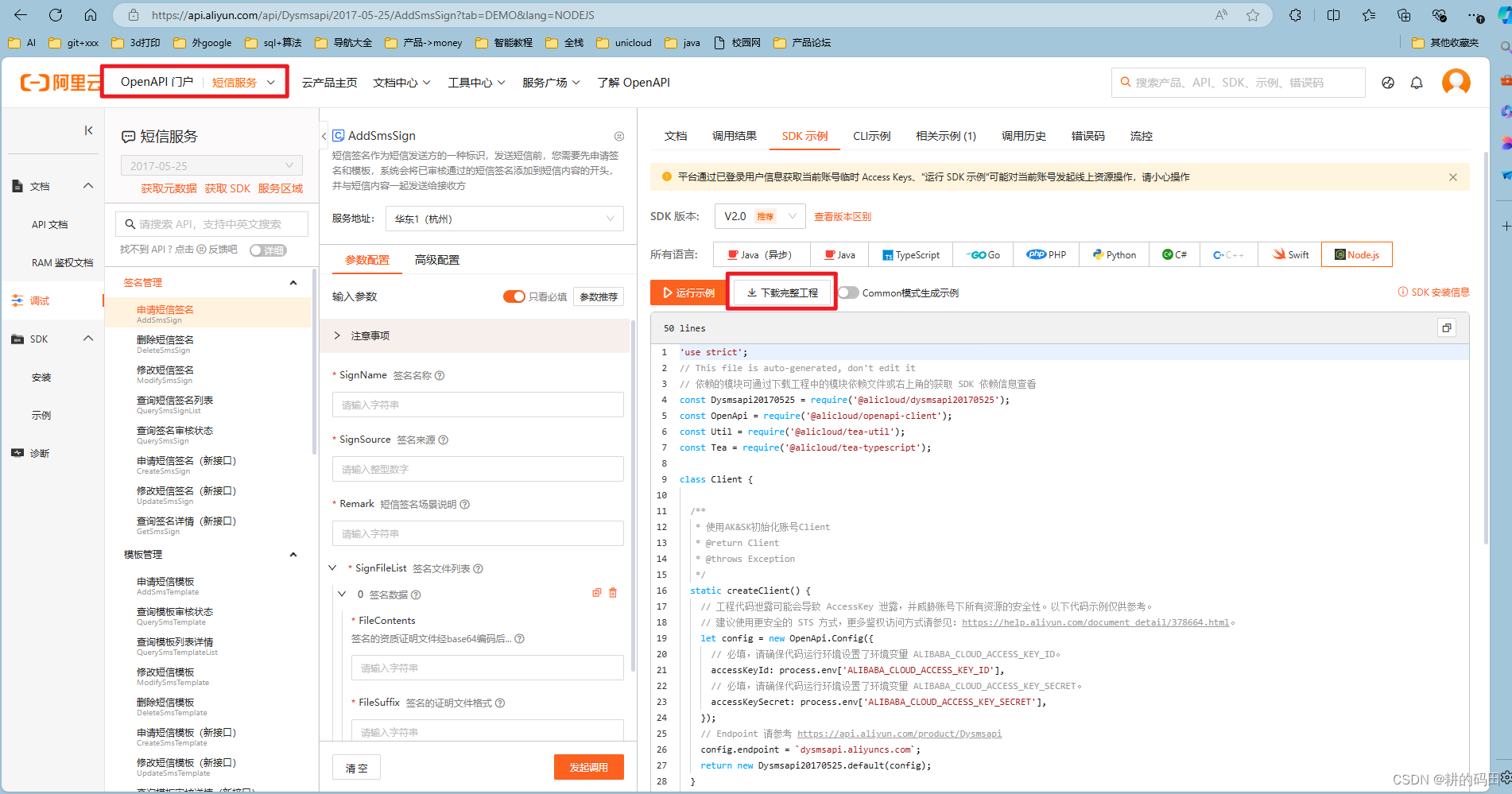Select the Python language tab
The height and width of the screenshot is (794, 1512).
pos(1113,254)
